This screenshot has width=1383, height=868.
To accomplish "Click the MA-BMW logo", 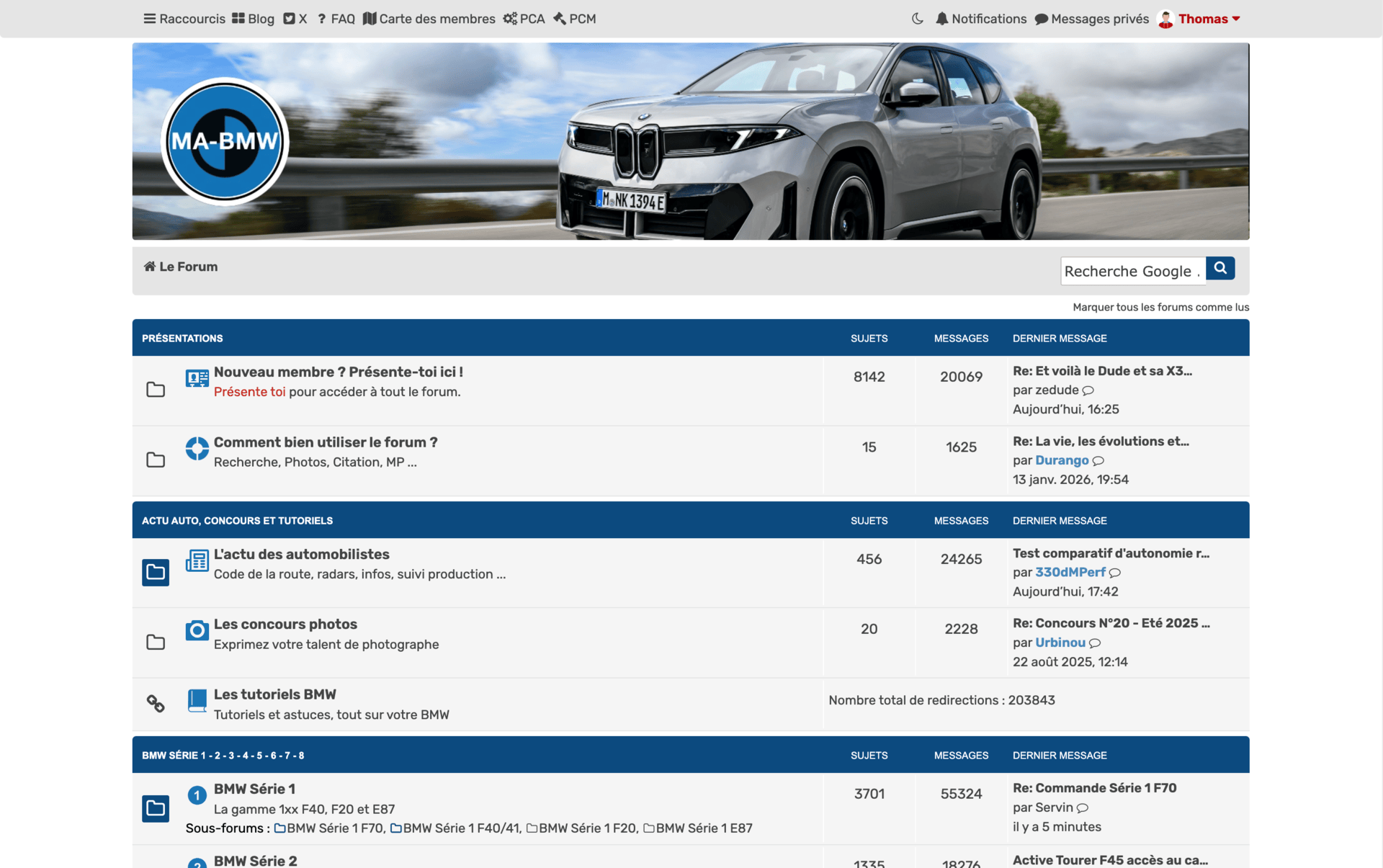I will coord(225,141).
